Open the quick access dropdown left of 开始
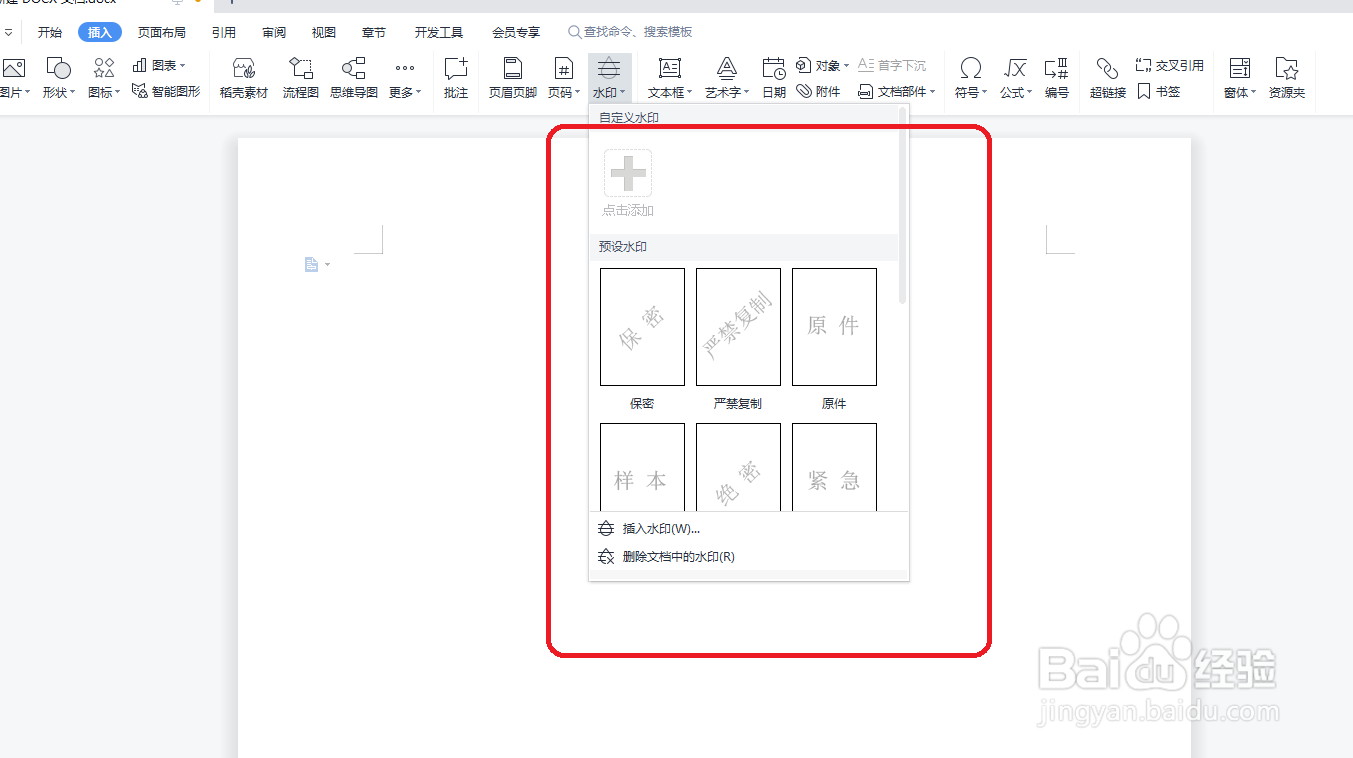This screenshot has width=1353, height=758. point(9,33)
